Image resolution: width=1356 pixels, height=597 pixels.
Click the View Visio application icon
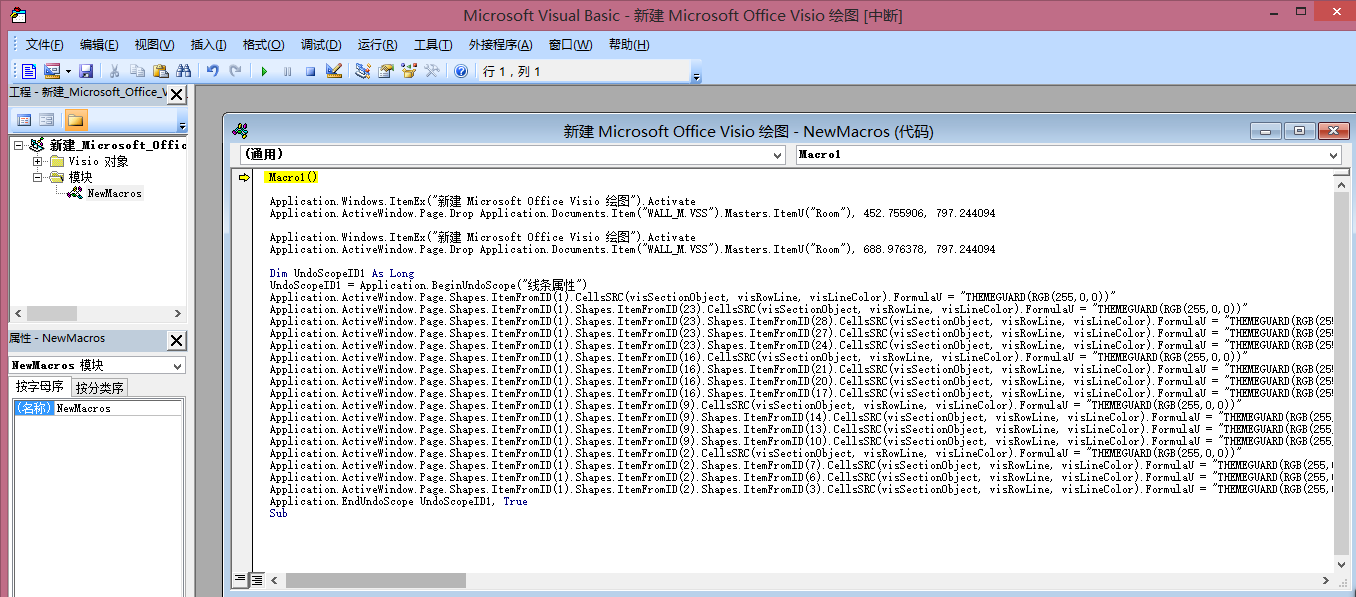point(28,71)
